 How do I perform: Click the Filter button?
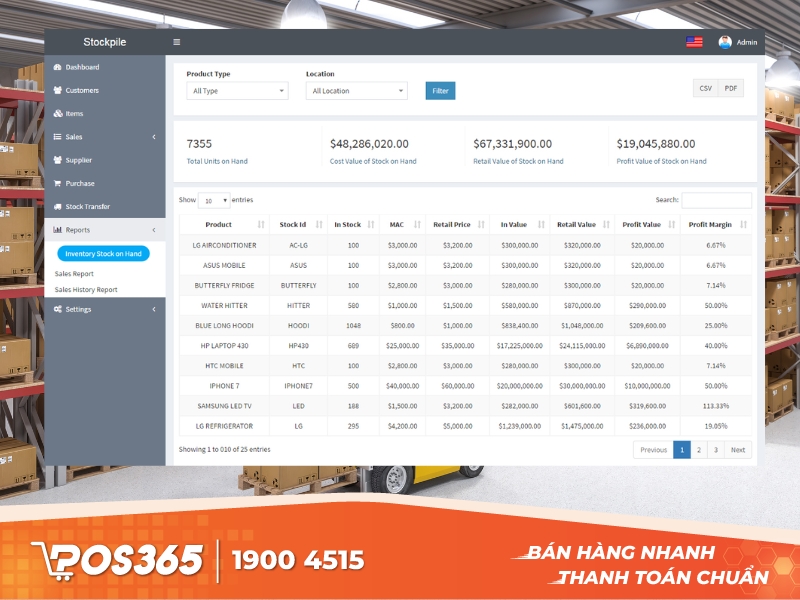coord(440,90)
